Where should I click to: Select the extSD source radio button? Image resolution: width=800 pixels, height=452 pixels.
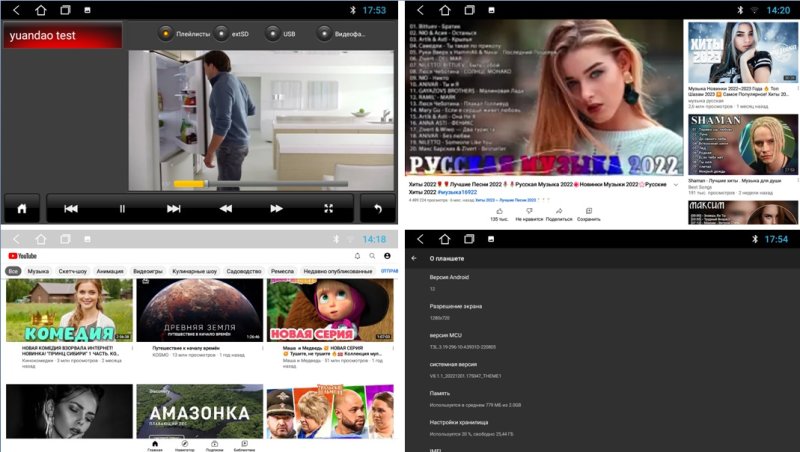(219, 33)
